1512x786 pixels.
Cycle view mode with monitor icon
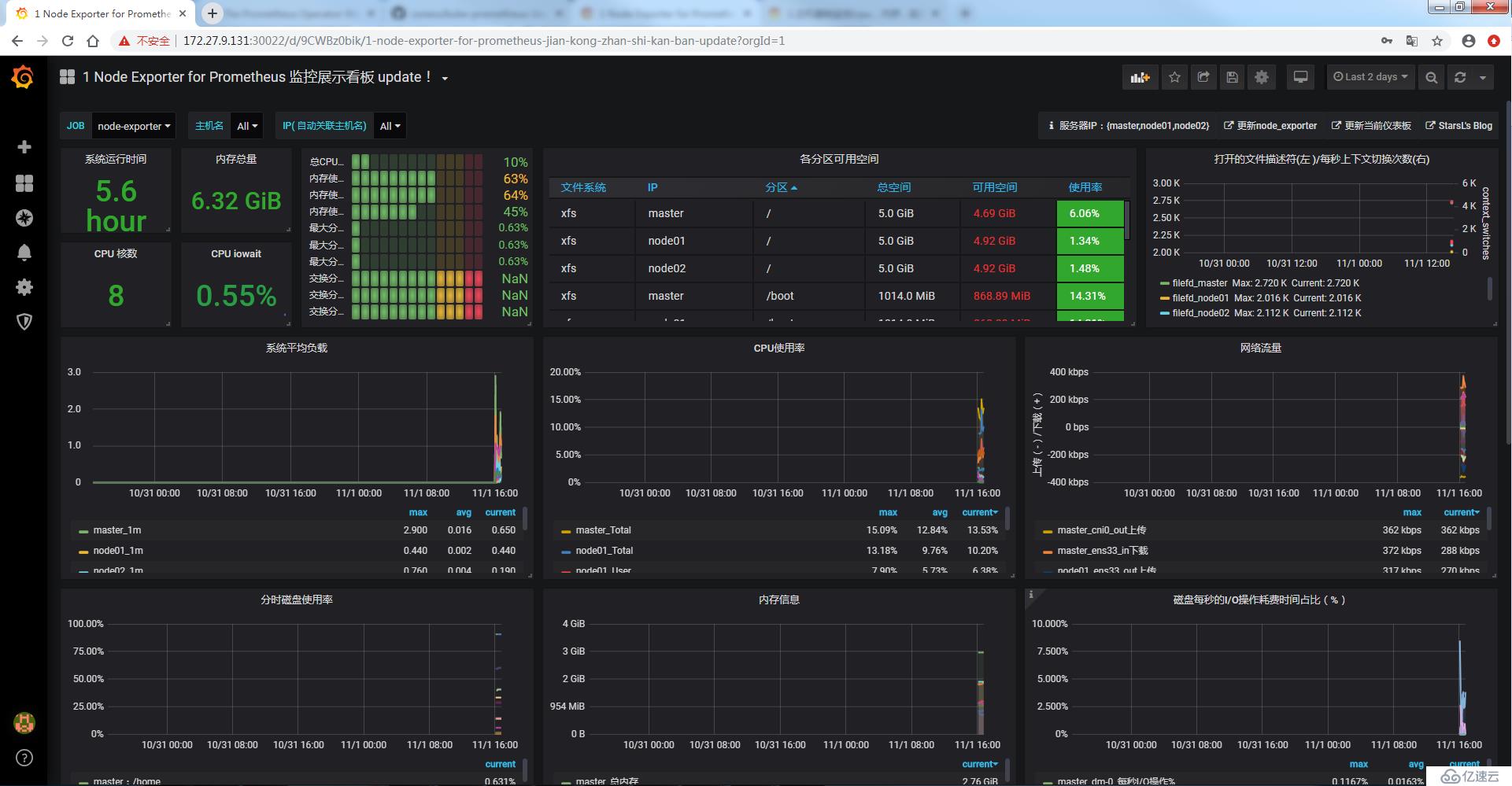1300,77
